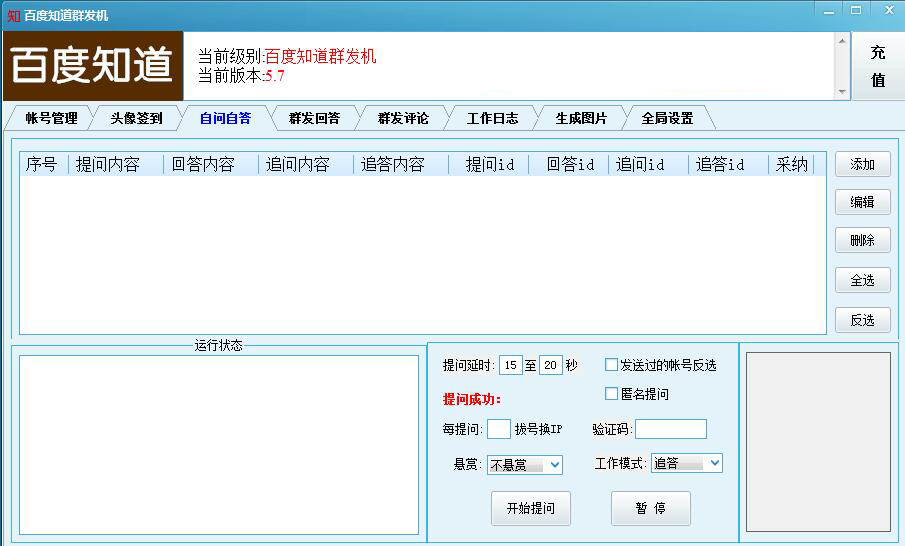Screen dimensions: 905x546
Task: Sort by 提问内容 column header
Action: (115, 164)
